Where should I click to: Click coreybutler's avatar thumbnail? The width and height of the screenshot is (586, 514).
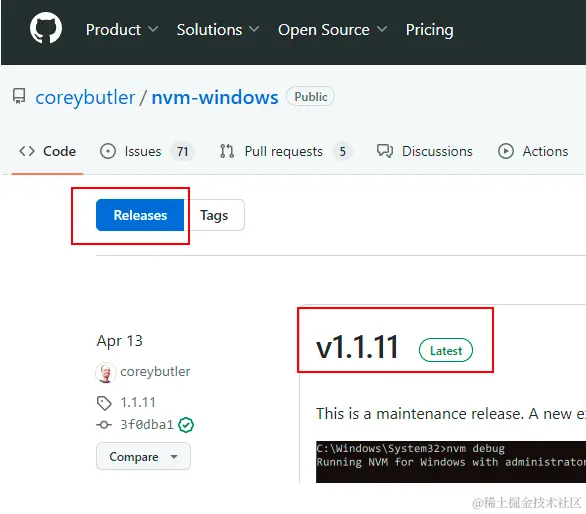106,372
